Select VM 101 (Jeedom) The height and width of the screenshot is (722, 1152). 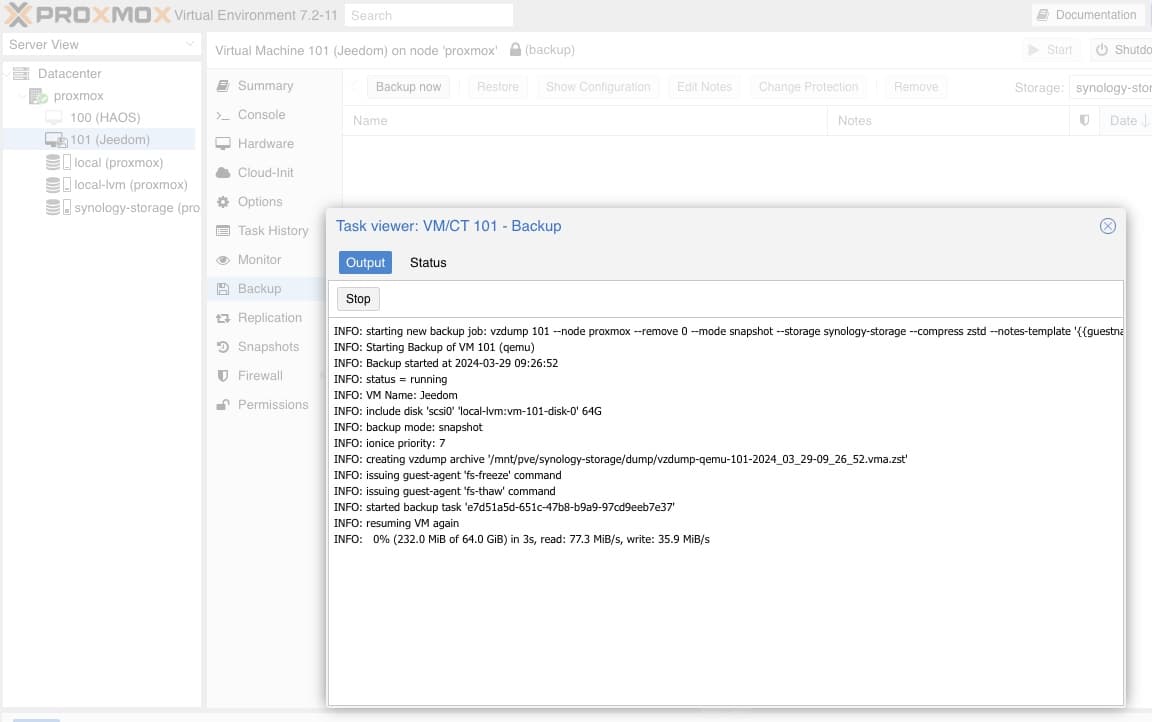[109, 140]
